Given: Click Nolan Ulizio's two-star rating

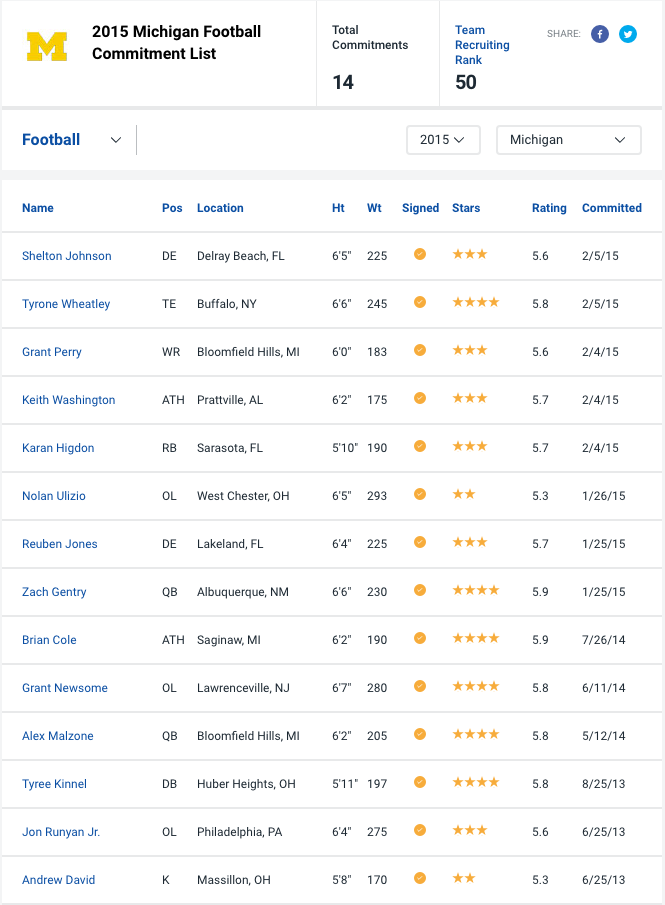Looking at the screenshot, I should pyautogui.click(x=464, y=494).
